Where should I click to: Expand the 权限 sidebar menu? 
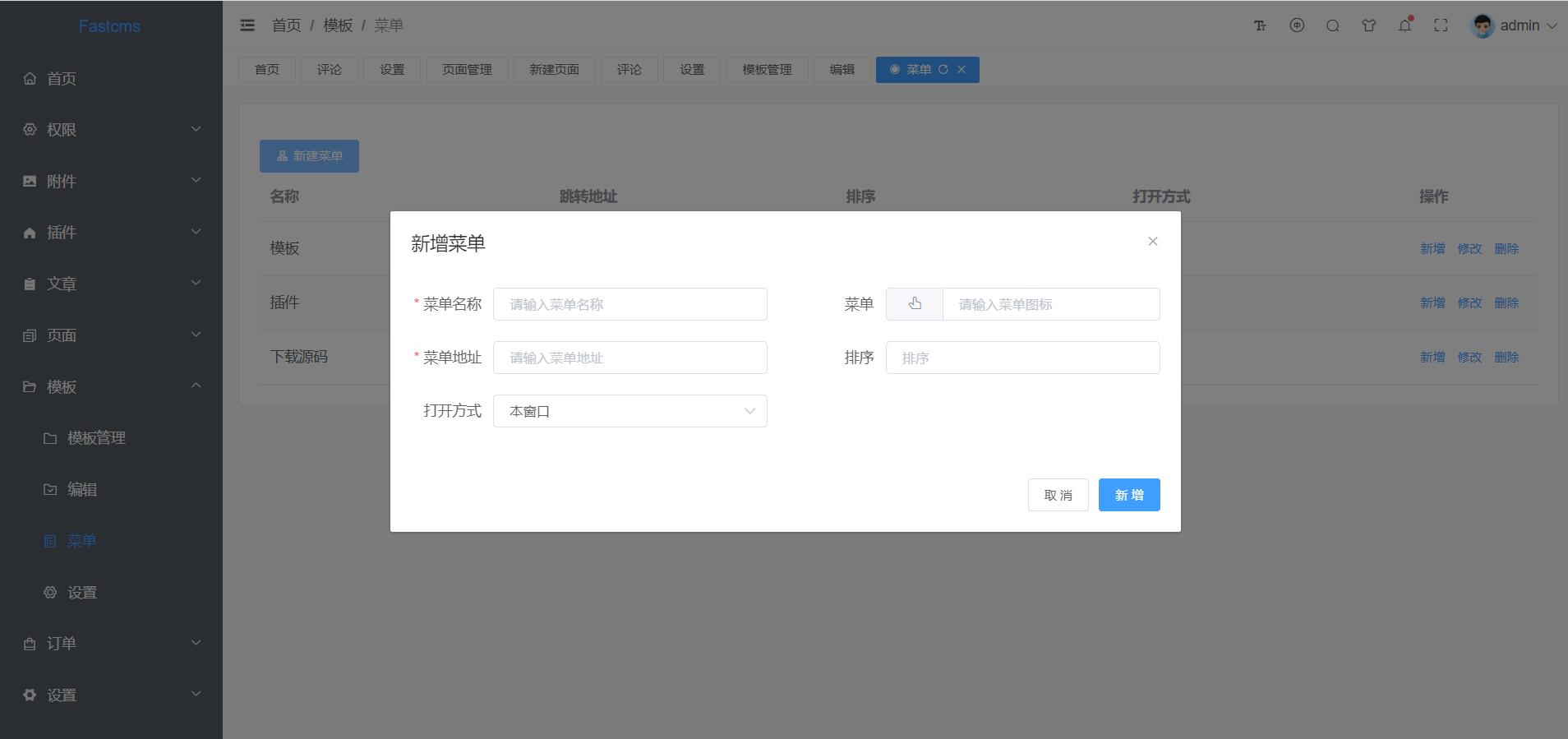click(111, 129)
